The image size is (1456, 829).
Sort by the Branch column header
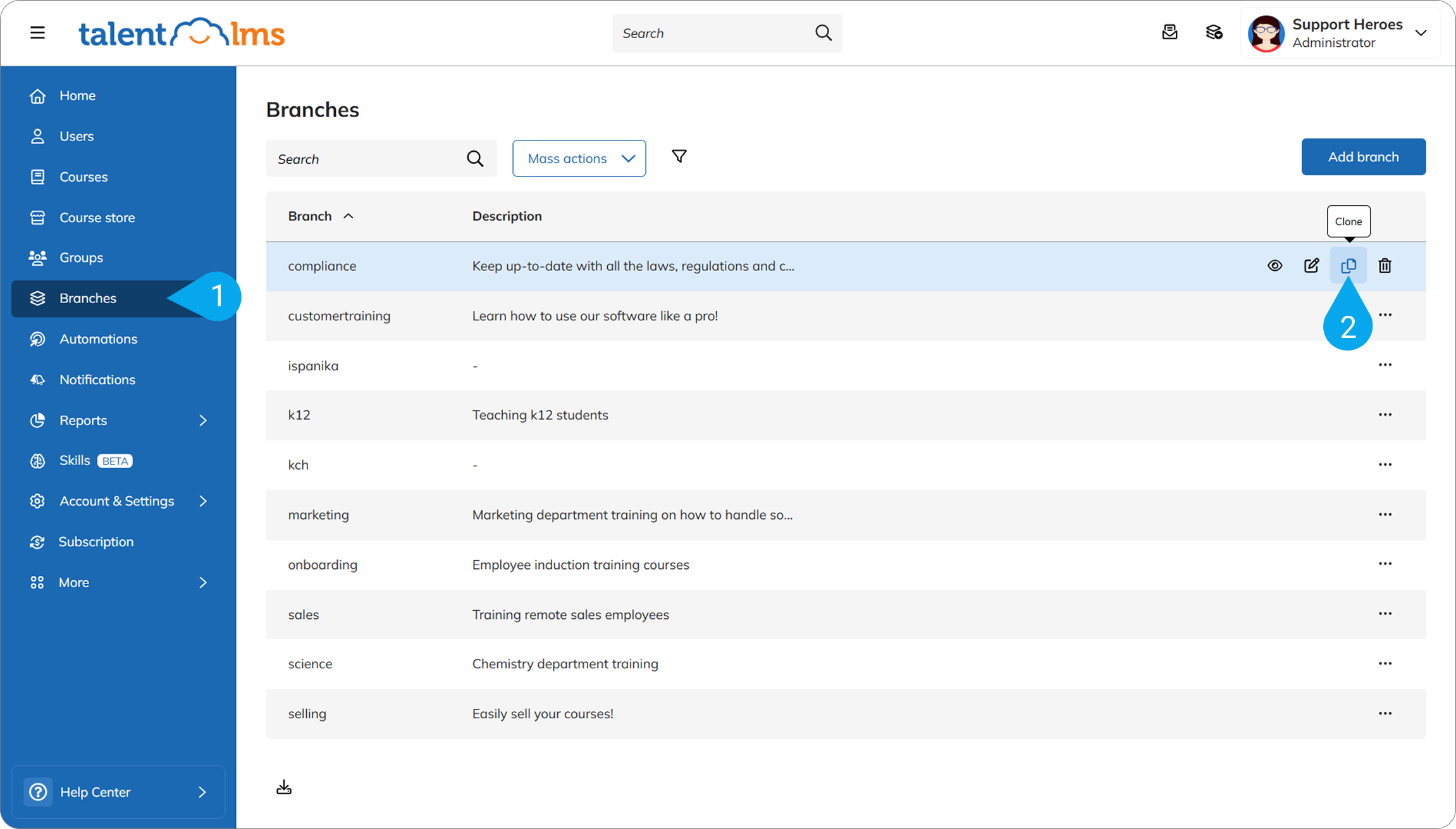321,216
